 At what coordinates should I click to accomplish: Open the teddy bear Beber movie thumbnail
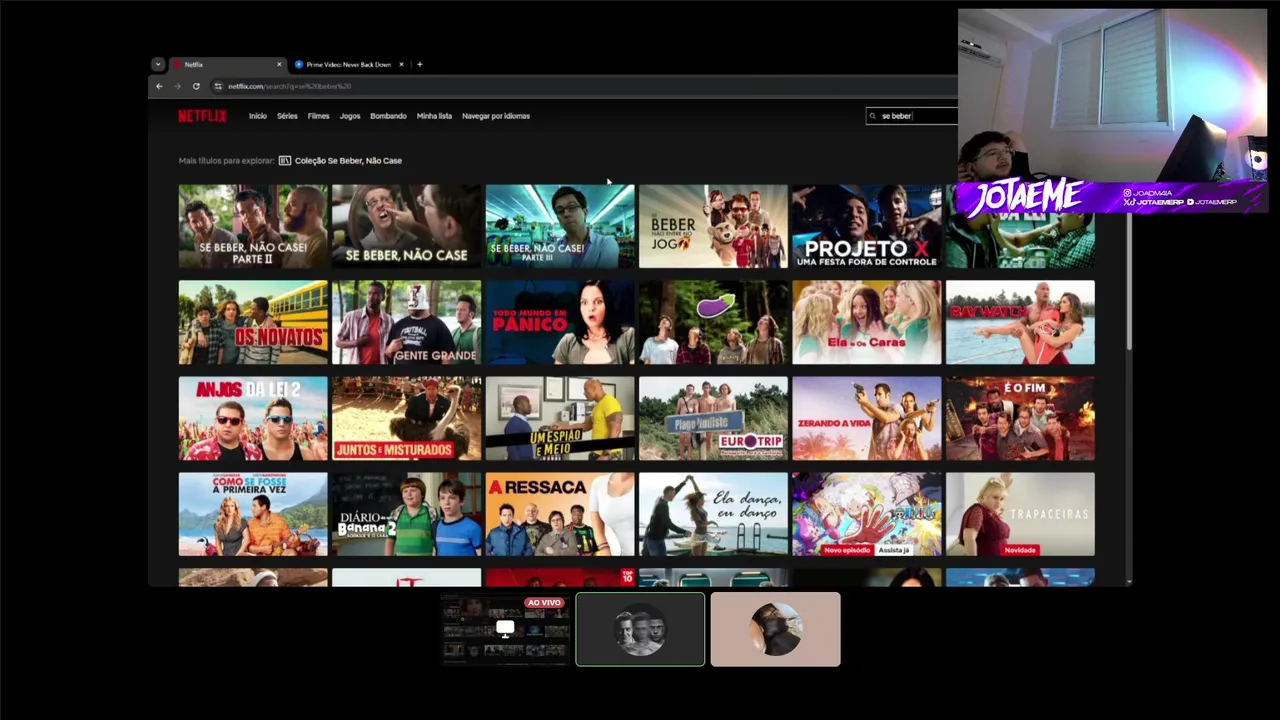(x=713, y=226)
